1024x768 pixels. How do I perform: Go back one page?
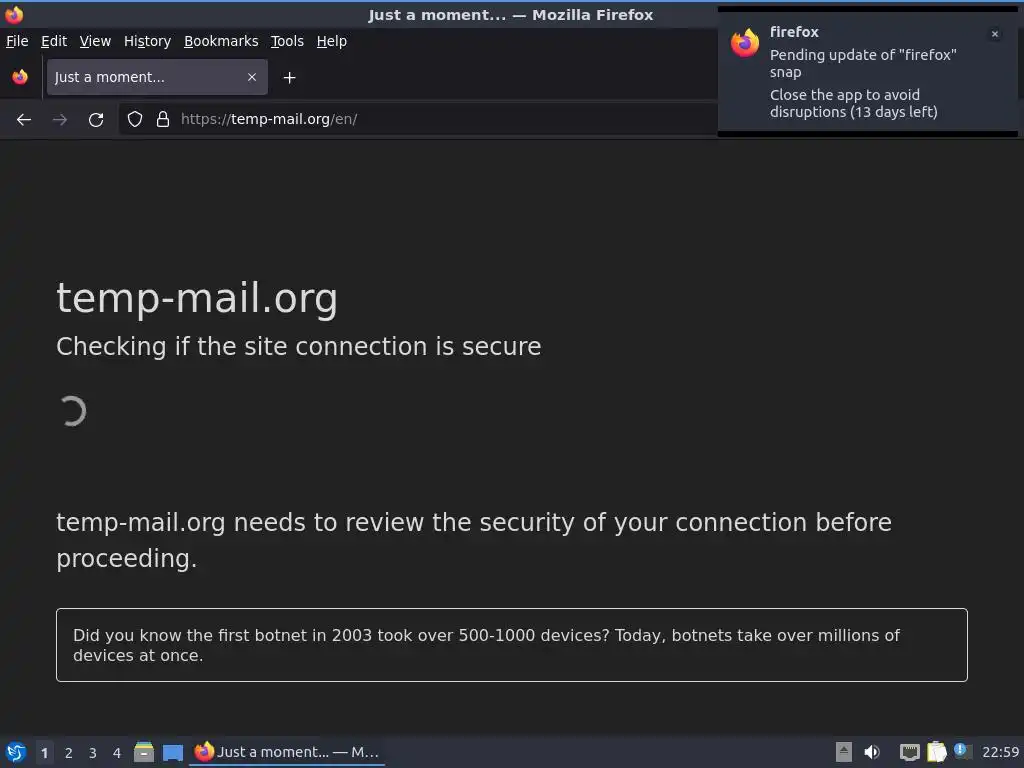(24, 120)
